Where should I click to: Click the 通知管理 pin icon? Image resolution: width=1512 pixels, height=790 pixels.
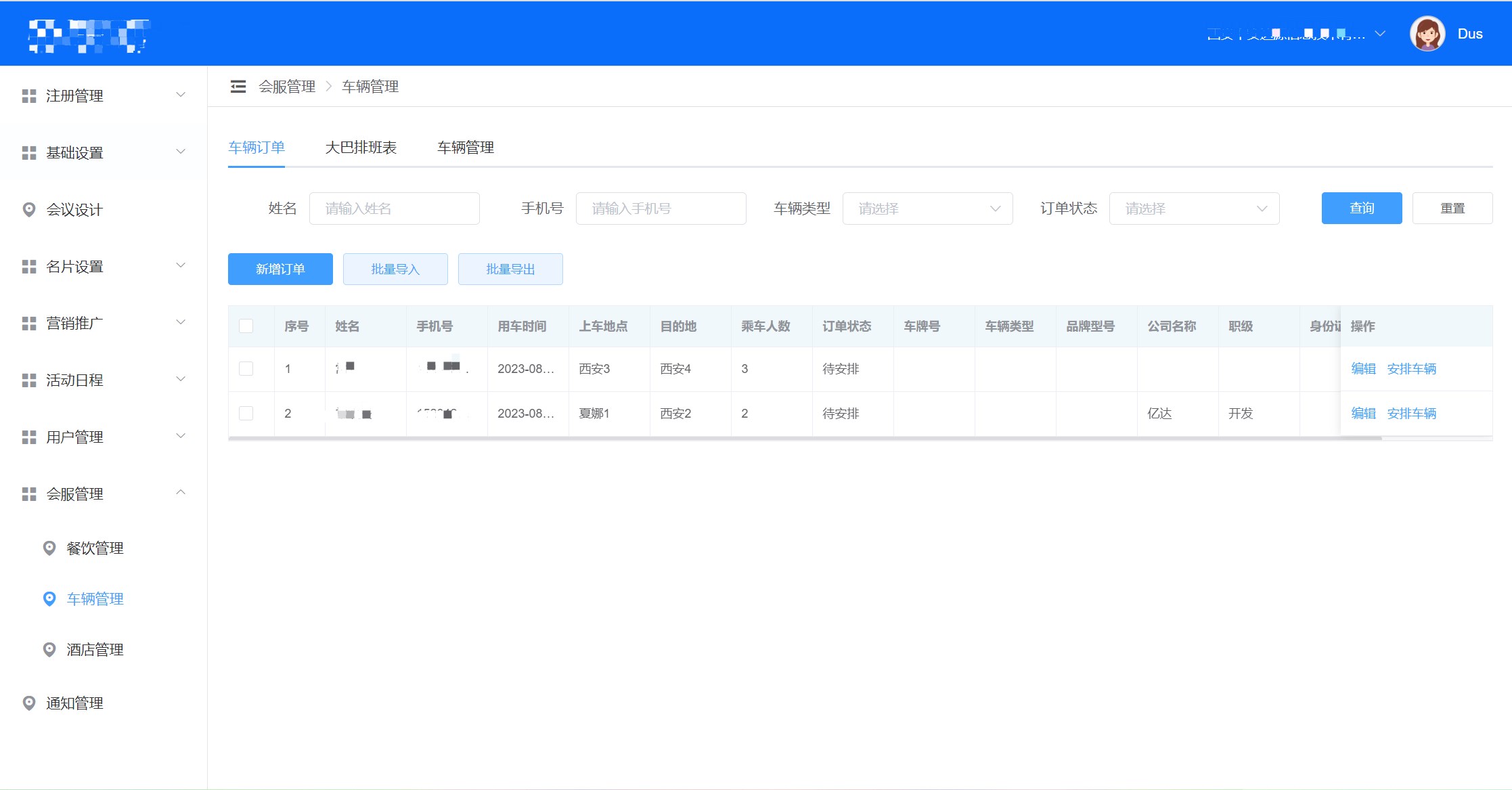29,703
